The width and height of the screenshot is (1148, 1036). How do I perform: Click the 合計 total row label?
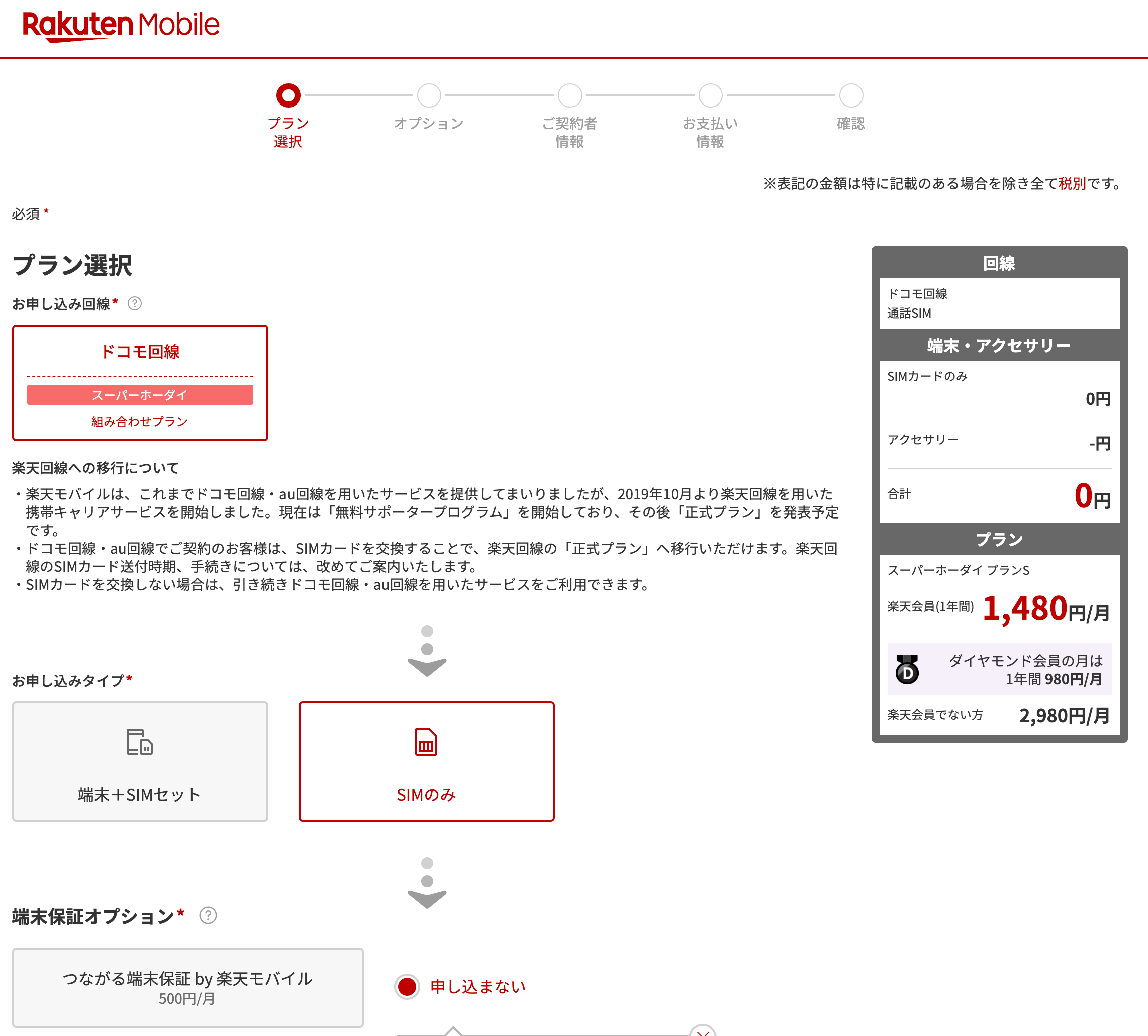point(899,494)
